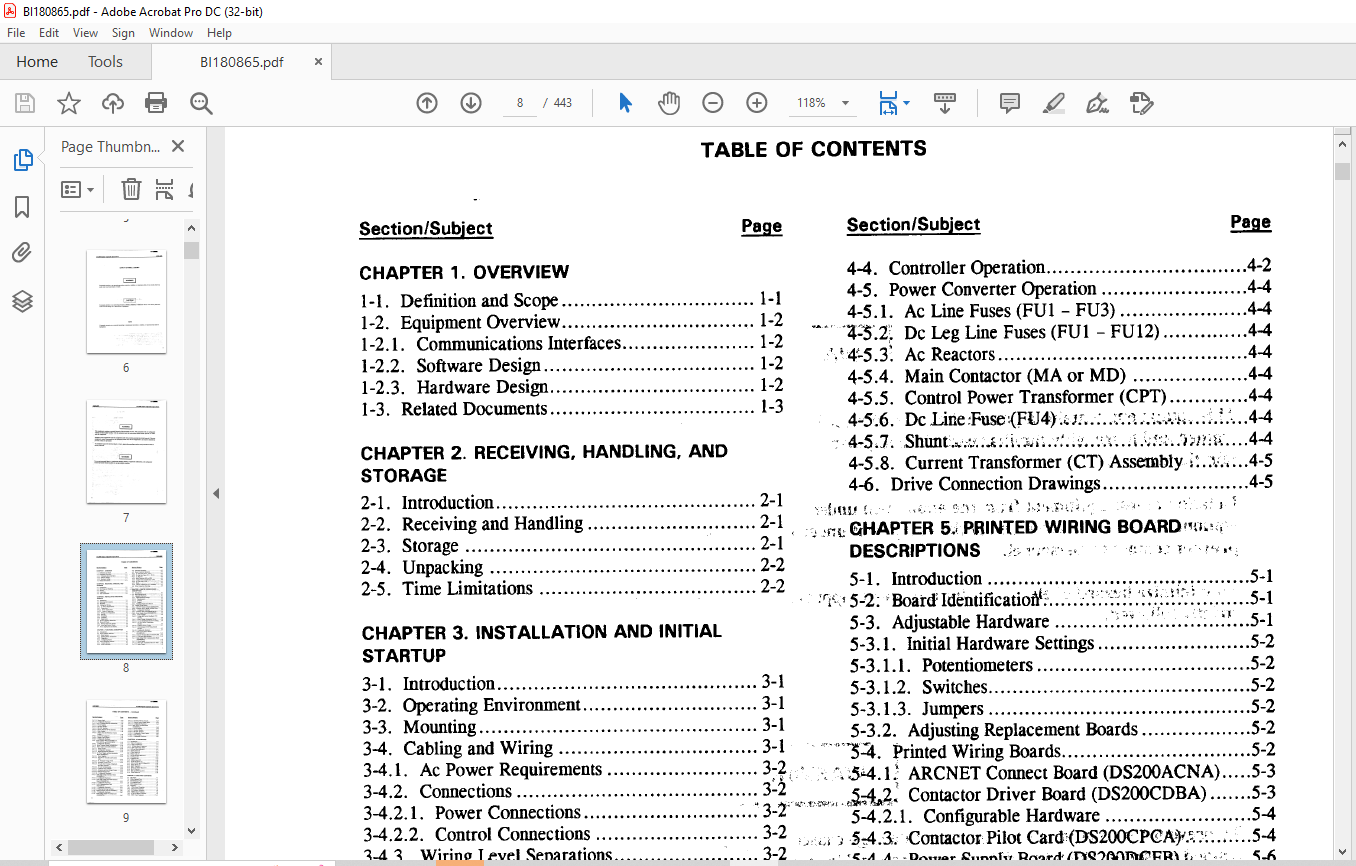The height and width of the screenshot is (866, 1356).
Task: Click the 'TABLE OF CONTENTS' heading
Action: [x=814, y=150]
